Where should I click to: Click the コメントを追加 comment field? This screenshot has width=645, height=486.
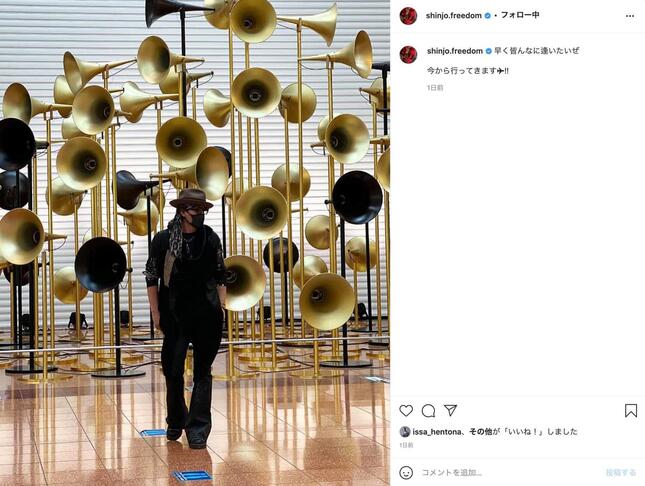(510, 472)
